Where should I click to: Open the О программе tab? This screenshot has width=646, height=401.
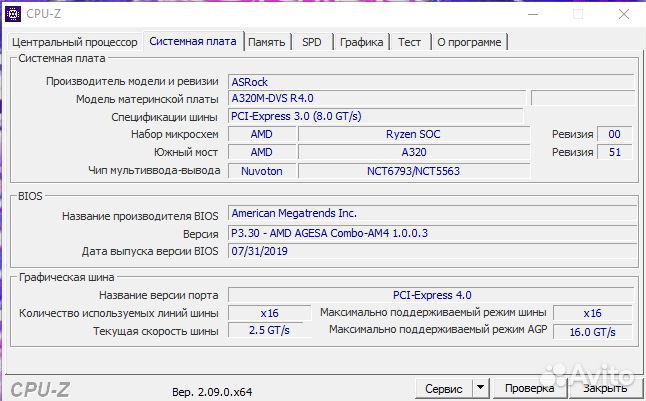coord(469,42)
